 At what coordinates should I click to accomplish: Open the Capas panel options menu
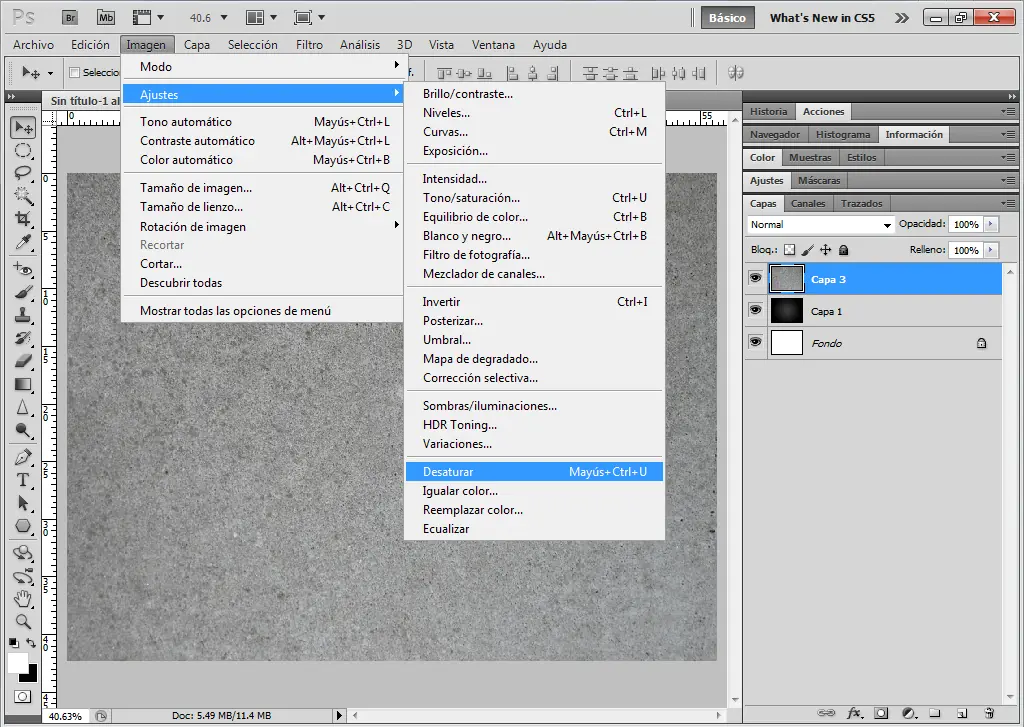[1007, 203]
